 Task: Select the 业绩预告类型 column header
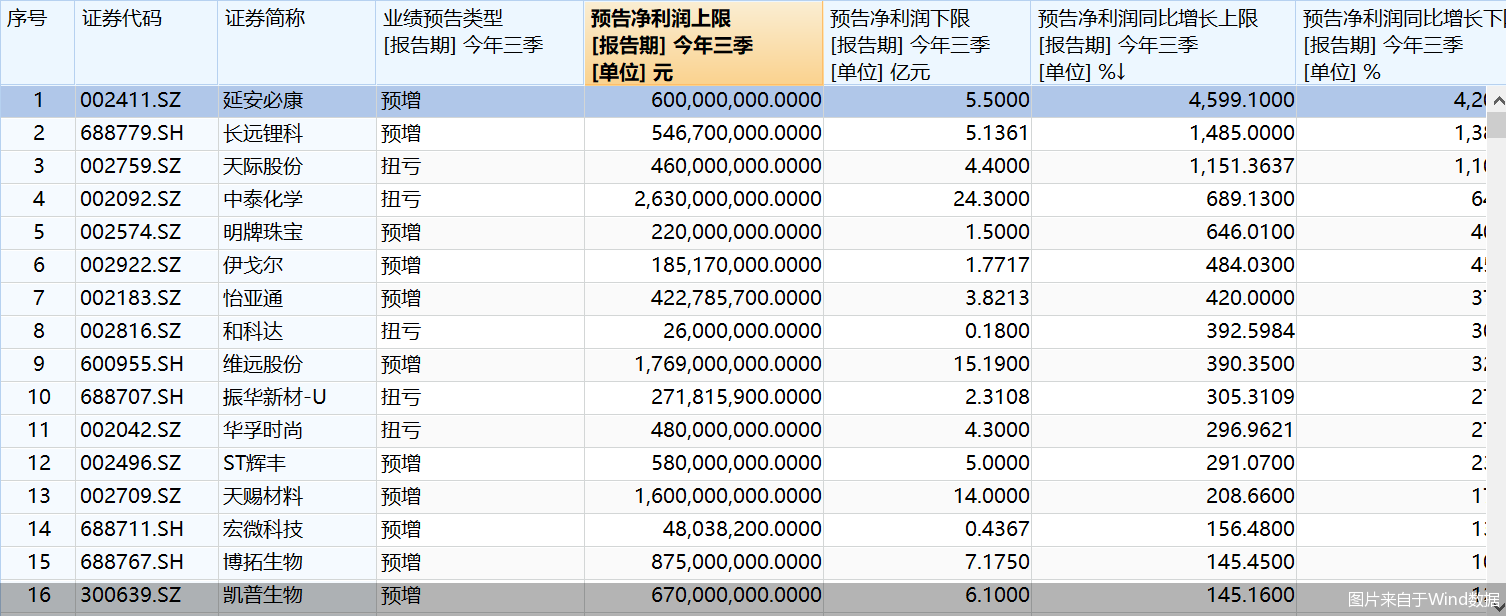[480, 43]
